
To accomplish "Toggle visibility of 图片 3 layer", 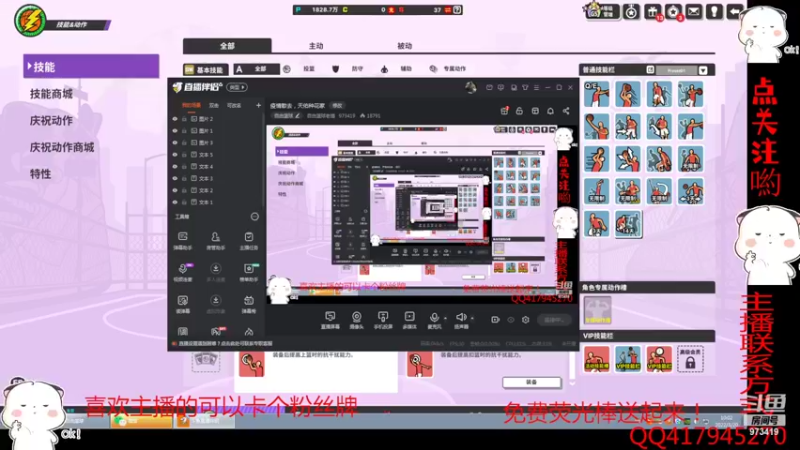I will [x=175, y=143].
